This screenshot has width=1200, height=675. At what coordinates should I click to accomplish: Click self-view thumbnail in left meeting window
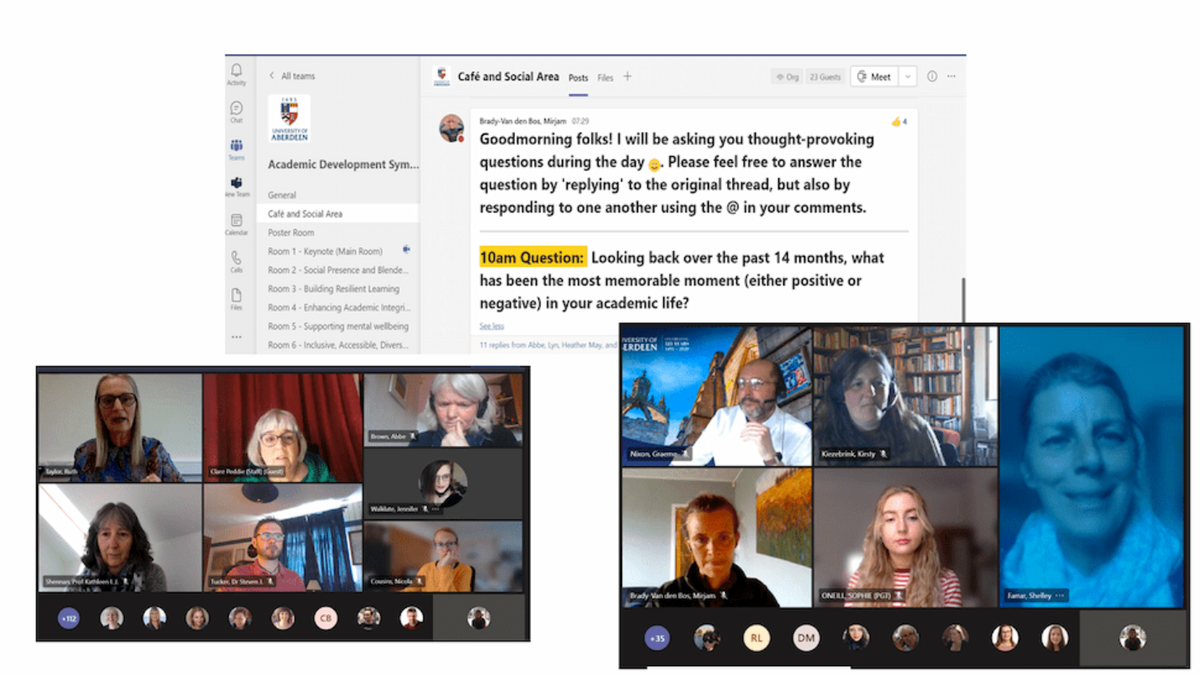click(x=480, y=617)
